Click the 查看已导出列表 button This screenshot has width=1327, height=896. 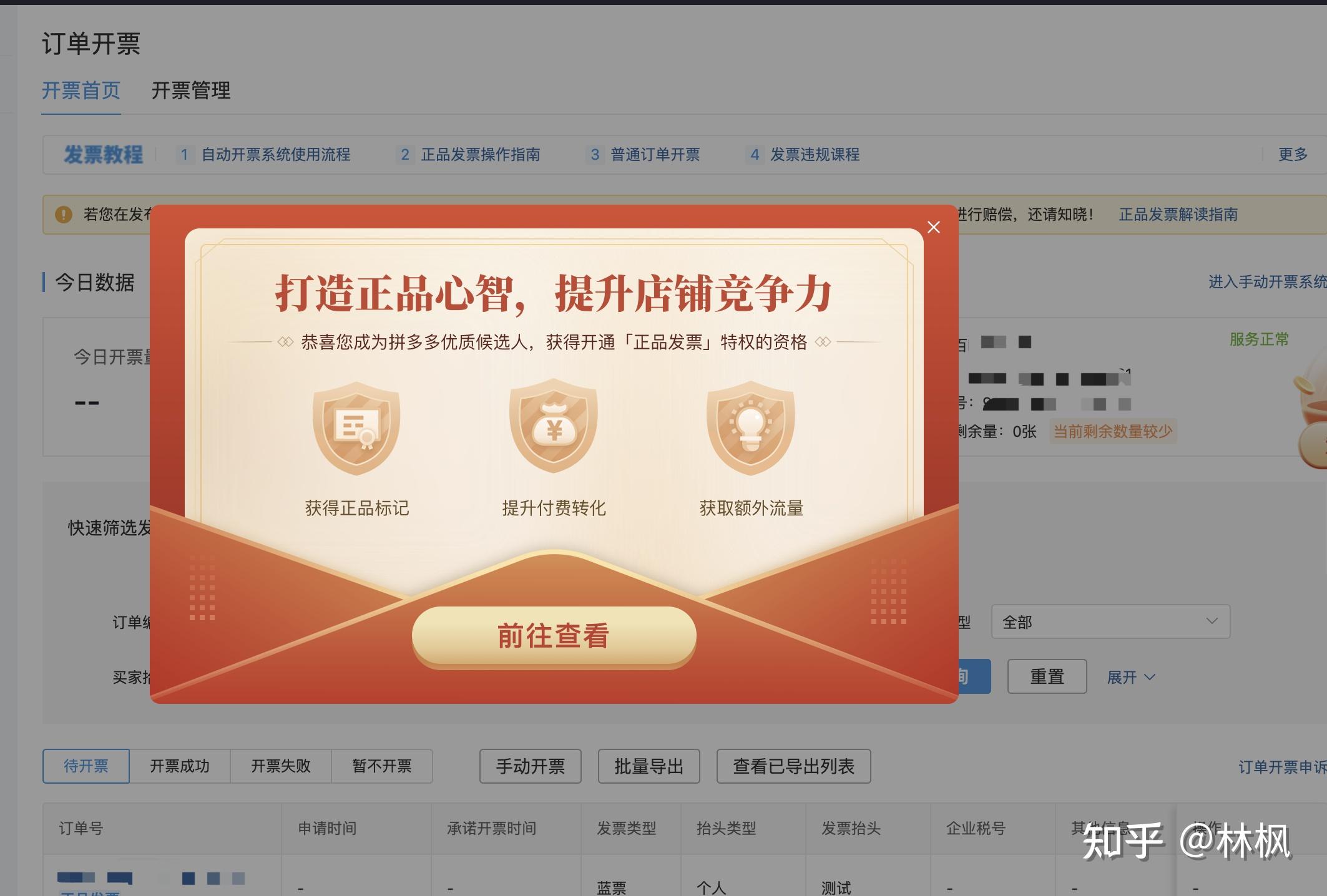(x=793, y=766)
